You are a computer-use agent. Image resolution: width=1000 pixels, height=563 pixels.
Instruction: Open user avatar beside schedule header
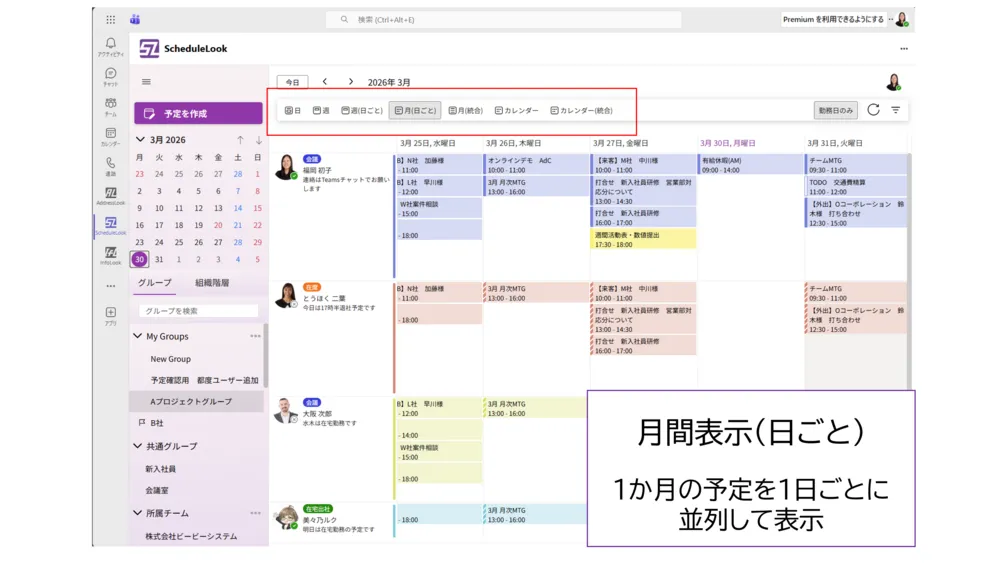(x=893, y=82)
